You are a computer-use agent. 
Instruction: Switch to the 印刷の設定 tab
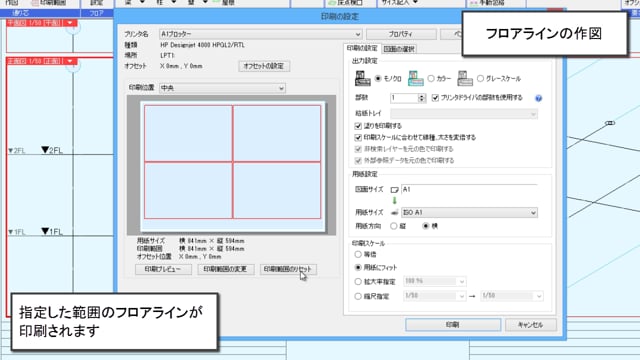click(x=362, y=48)
